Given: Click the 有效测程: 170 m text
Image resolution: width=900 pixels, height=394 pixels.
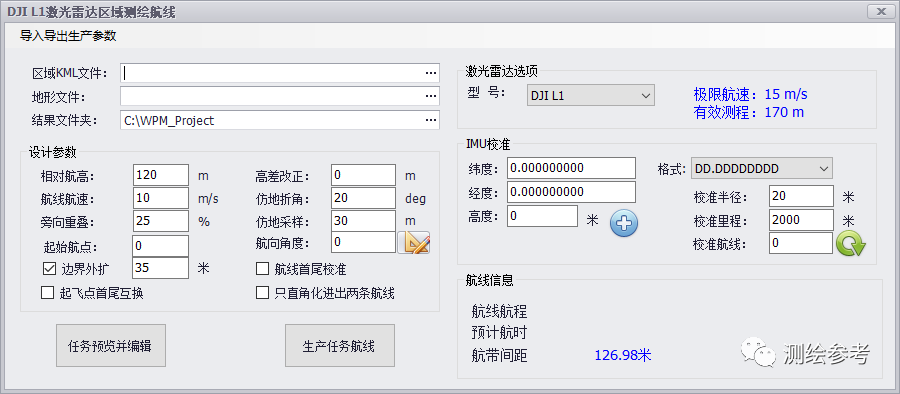Looking at the screenshot, I should coord(748,112).
